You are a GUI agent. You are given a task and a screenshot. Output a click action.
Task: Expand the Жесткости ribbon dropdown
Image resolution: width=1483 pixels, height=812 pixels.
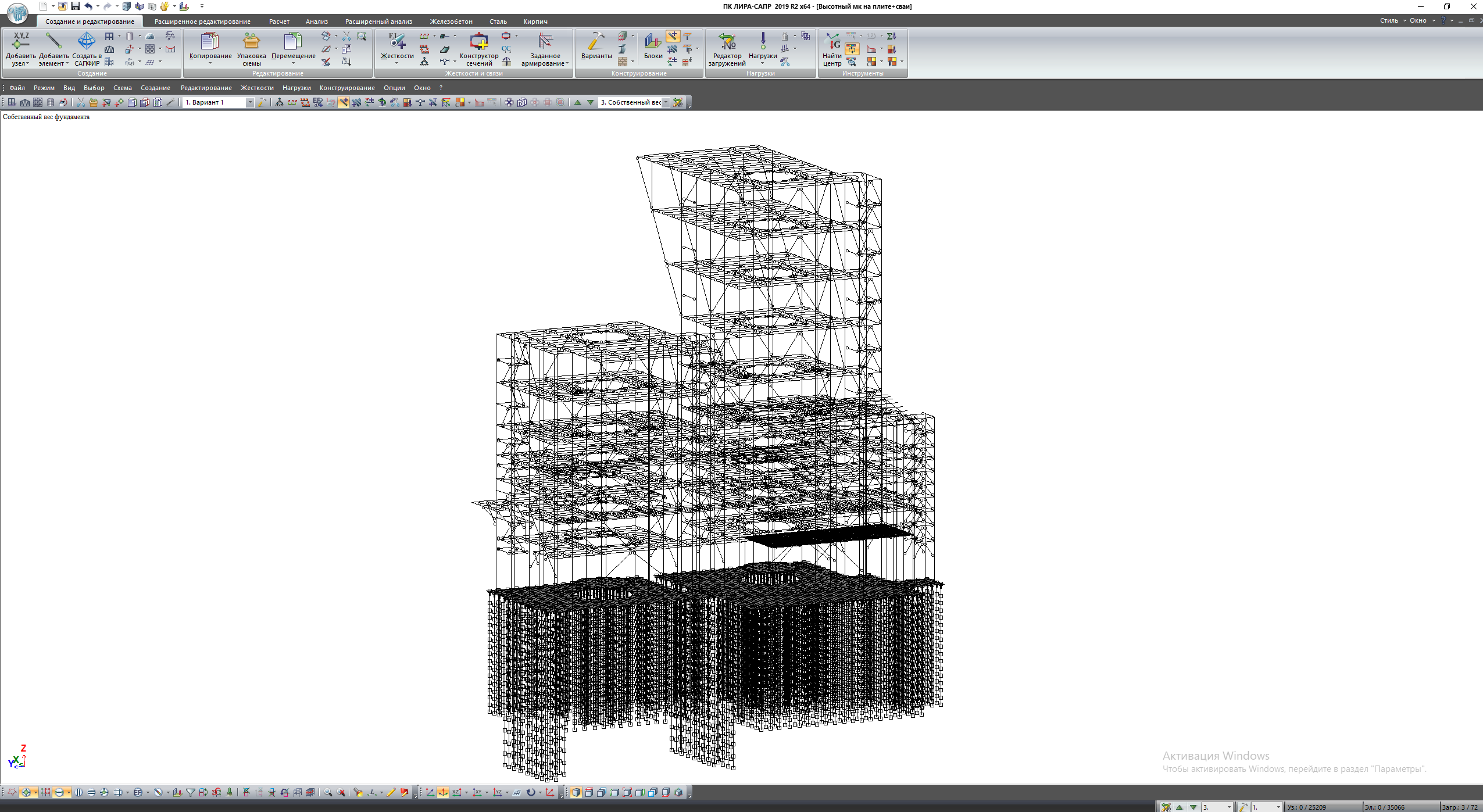396,63
